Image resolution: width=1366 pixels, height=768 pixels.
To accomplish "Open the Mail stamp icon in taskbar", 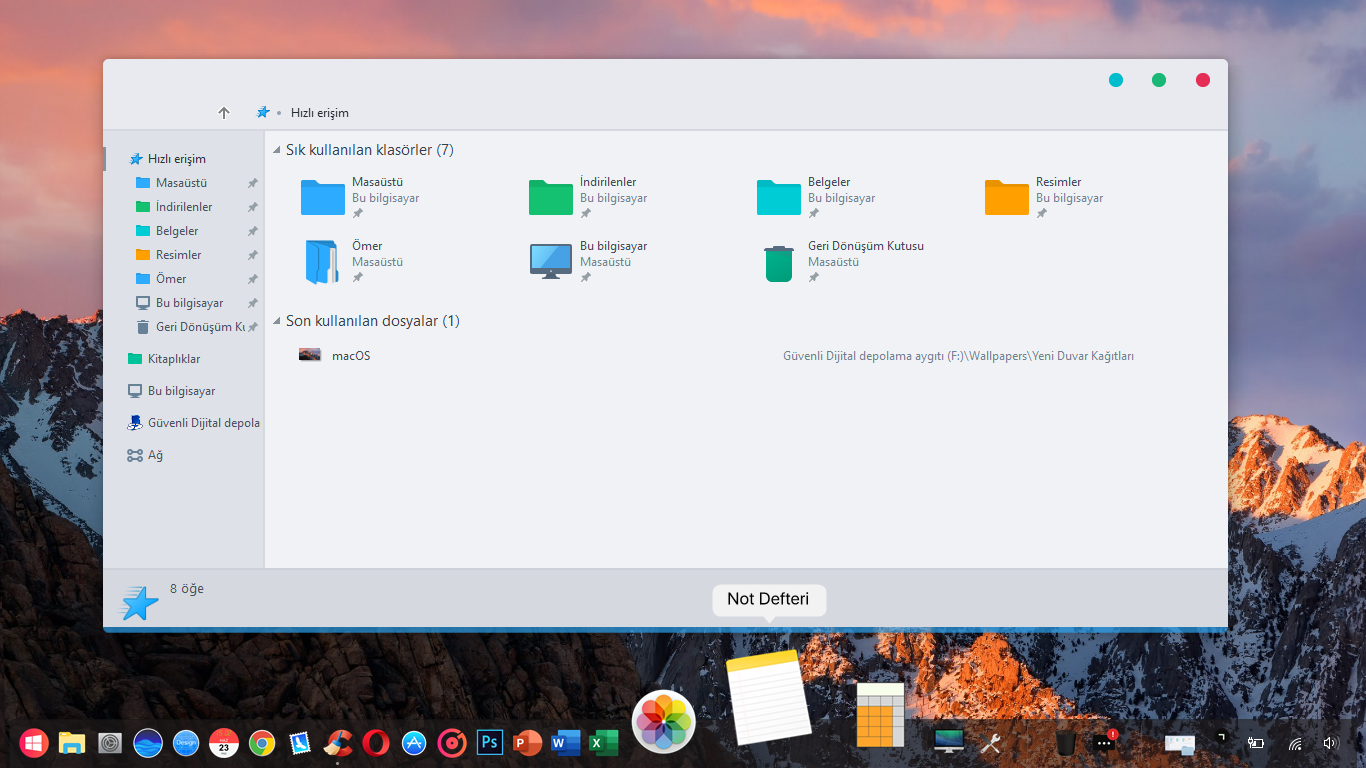I will [x=300, y=743].
